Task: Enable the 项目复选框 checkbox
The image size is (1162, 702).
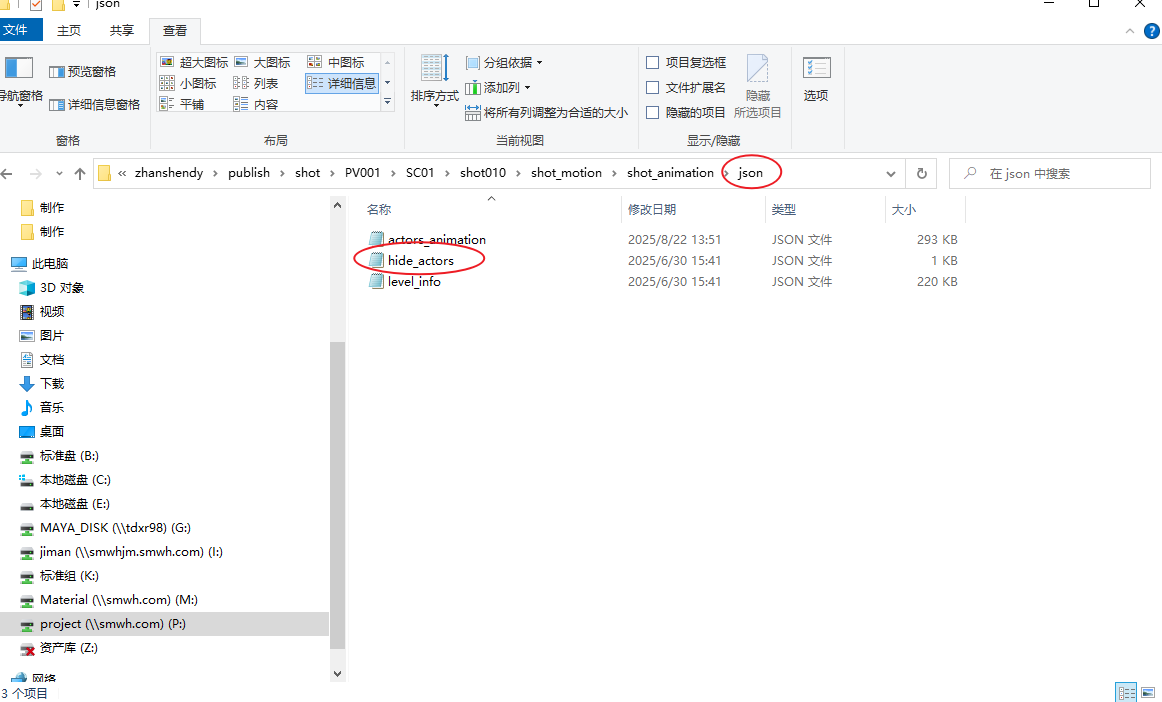Action: [653, 62]
